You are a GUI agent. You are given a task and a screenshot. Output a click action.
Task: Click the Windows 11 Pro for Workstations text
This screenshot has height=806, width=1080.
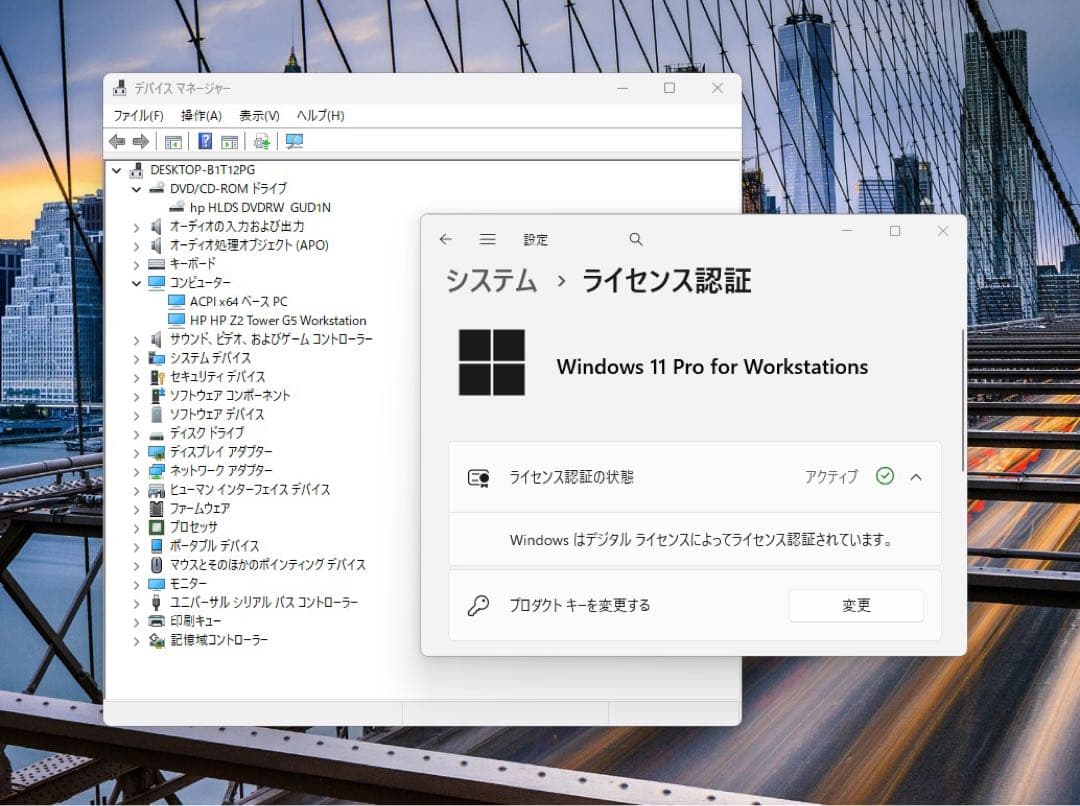tap(712, 366)
